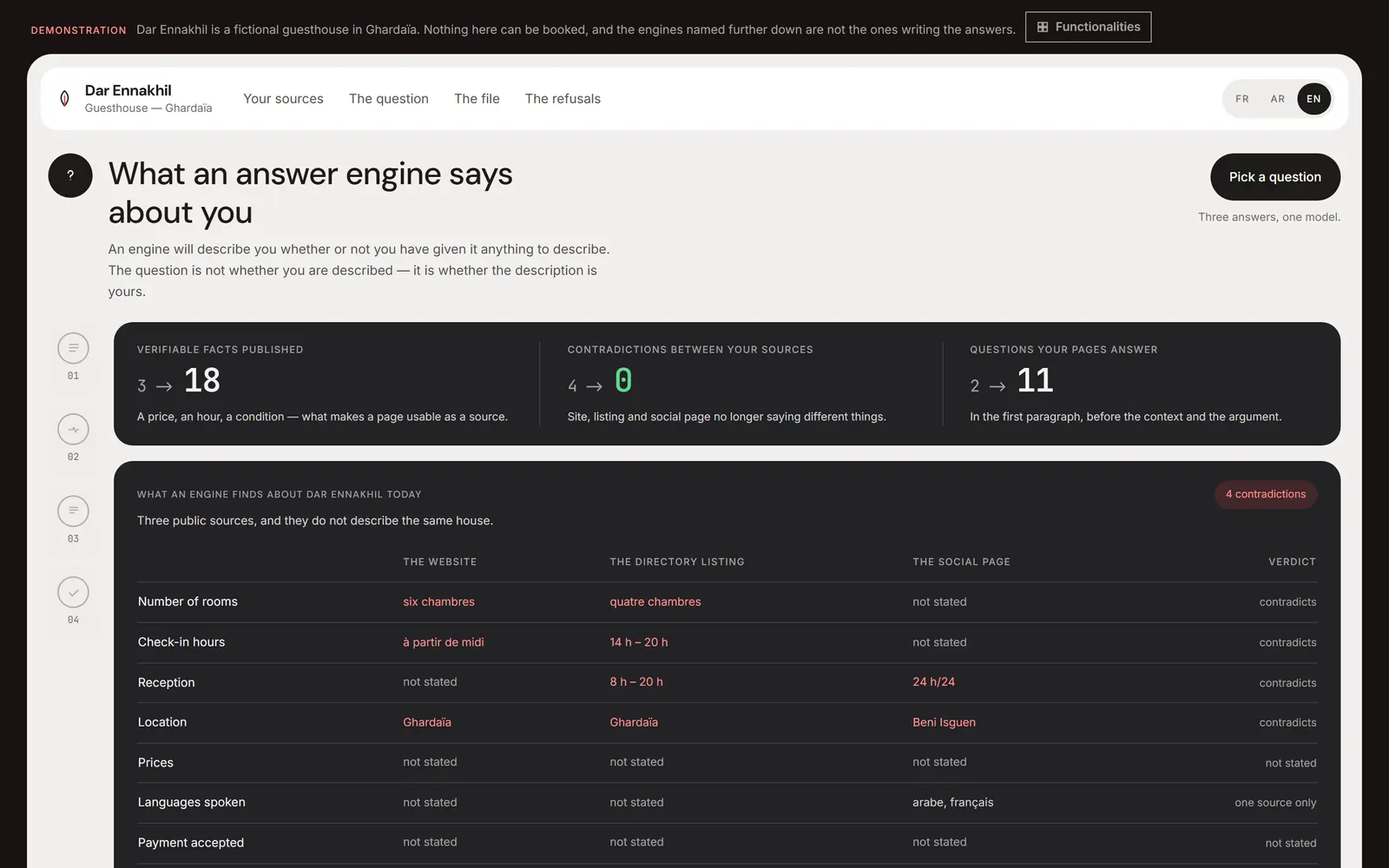Click the 'à partir de midi' cell

[x=444, y=642]
